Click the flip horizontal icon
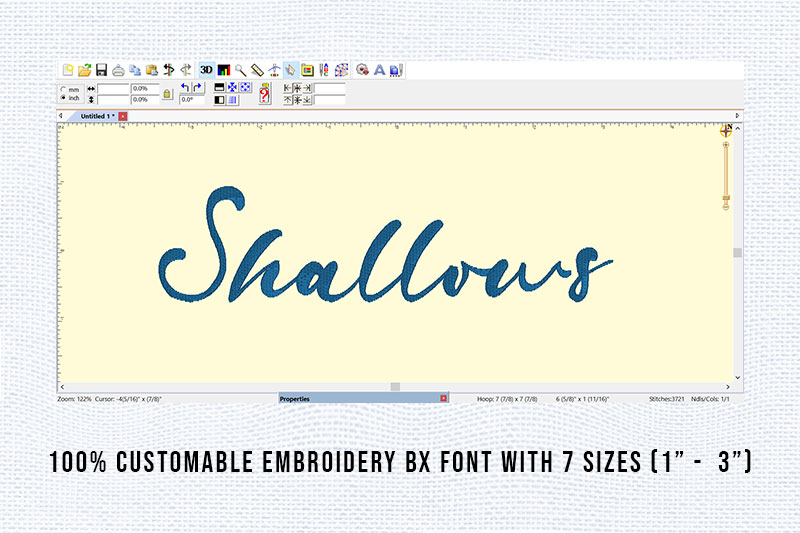 click(x=219, y=100)
